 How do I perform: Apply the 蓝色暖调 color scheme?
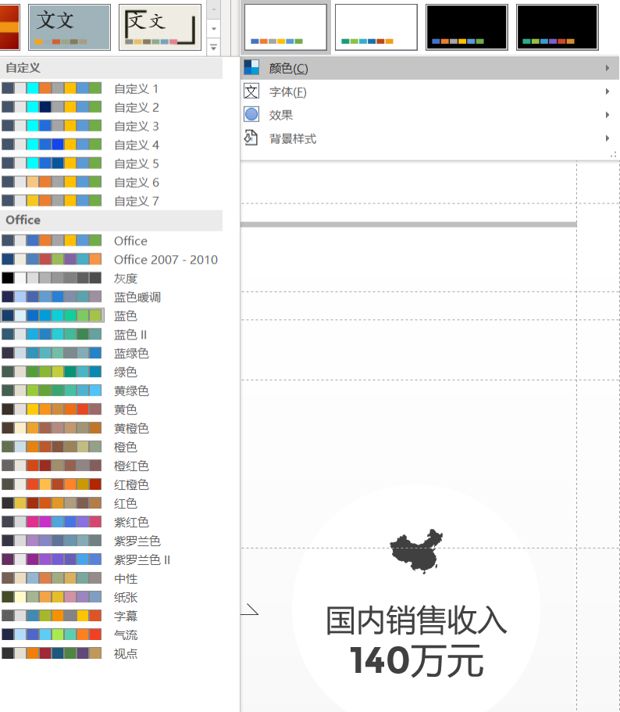[111, 297]
